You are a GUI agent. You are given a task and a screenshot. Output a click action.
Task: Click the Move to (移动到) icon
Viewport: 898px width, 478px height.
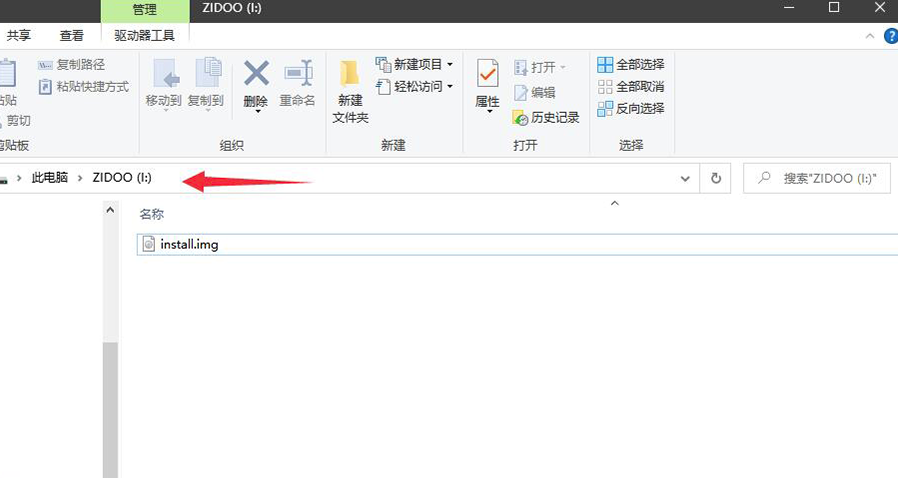pos(166,73)
